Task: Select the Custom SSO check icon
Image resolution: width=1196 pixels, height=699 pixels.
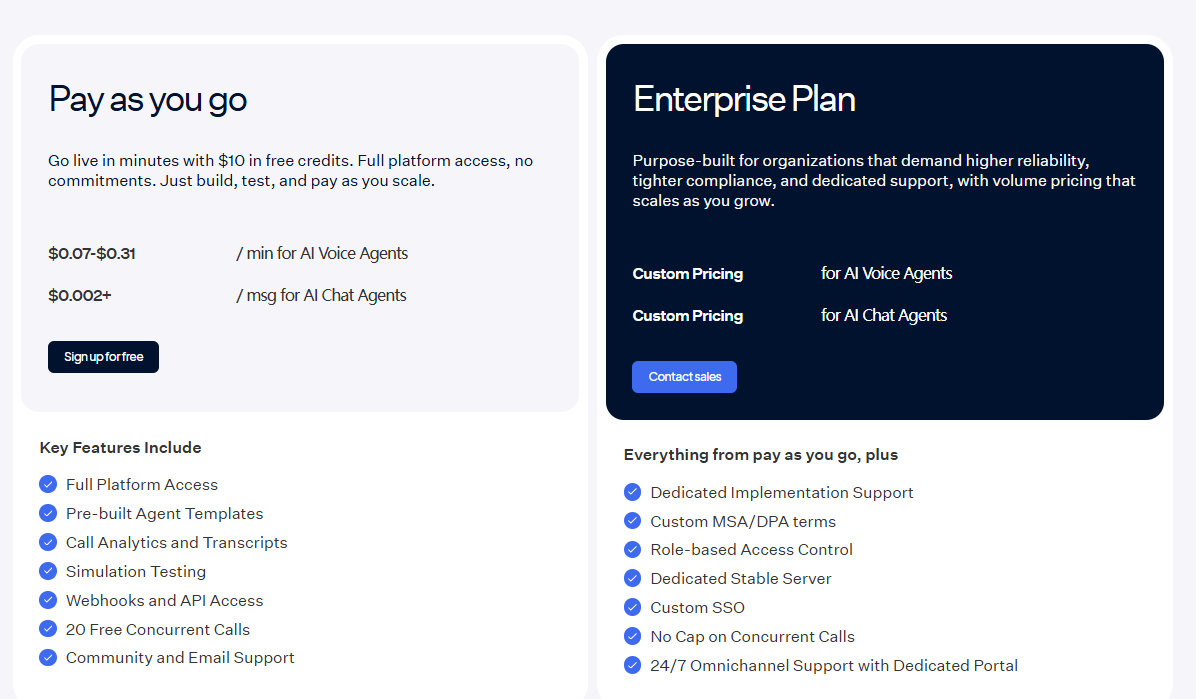Action: pyautogui.click(x=632, y=607)
